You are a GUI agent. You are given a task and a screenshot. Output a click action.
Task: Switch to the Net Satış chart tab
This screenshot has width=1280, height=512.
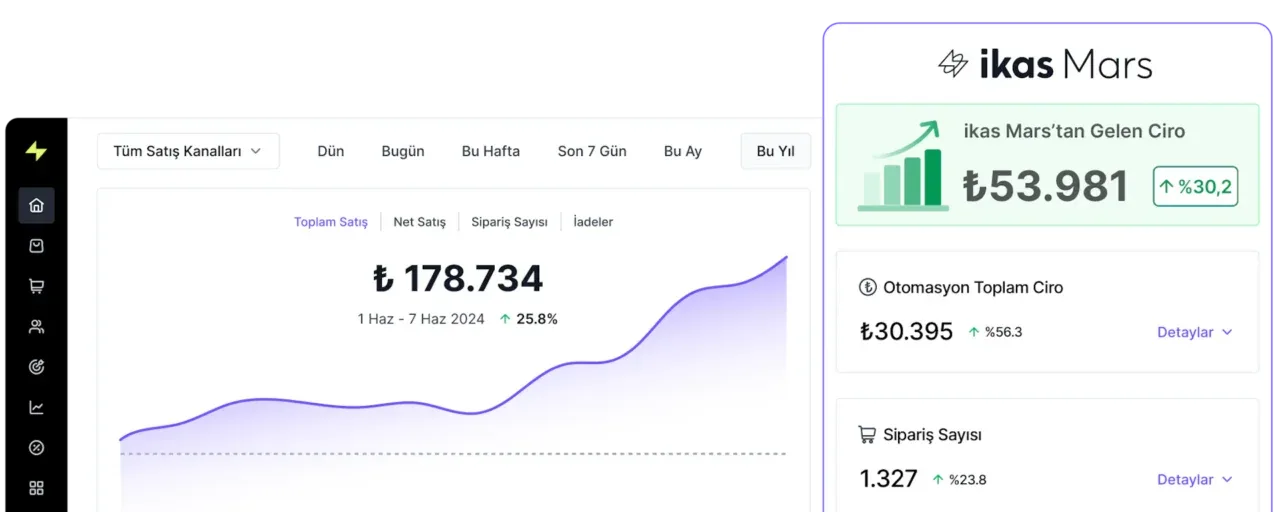pyautogui.click(x=419, y=222)
